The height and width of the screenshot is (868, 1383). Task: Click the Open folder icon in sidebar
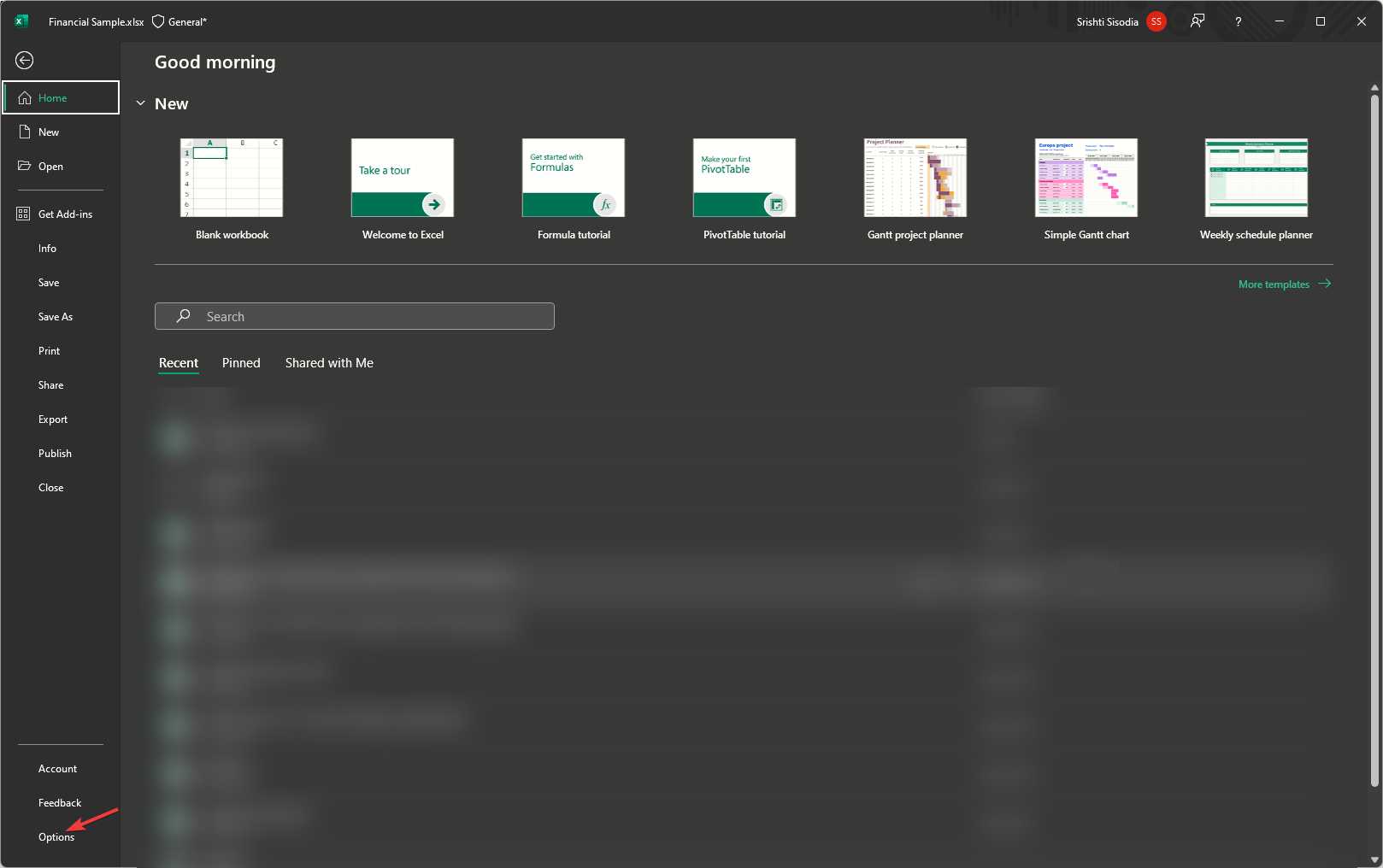pos(24,166)
